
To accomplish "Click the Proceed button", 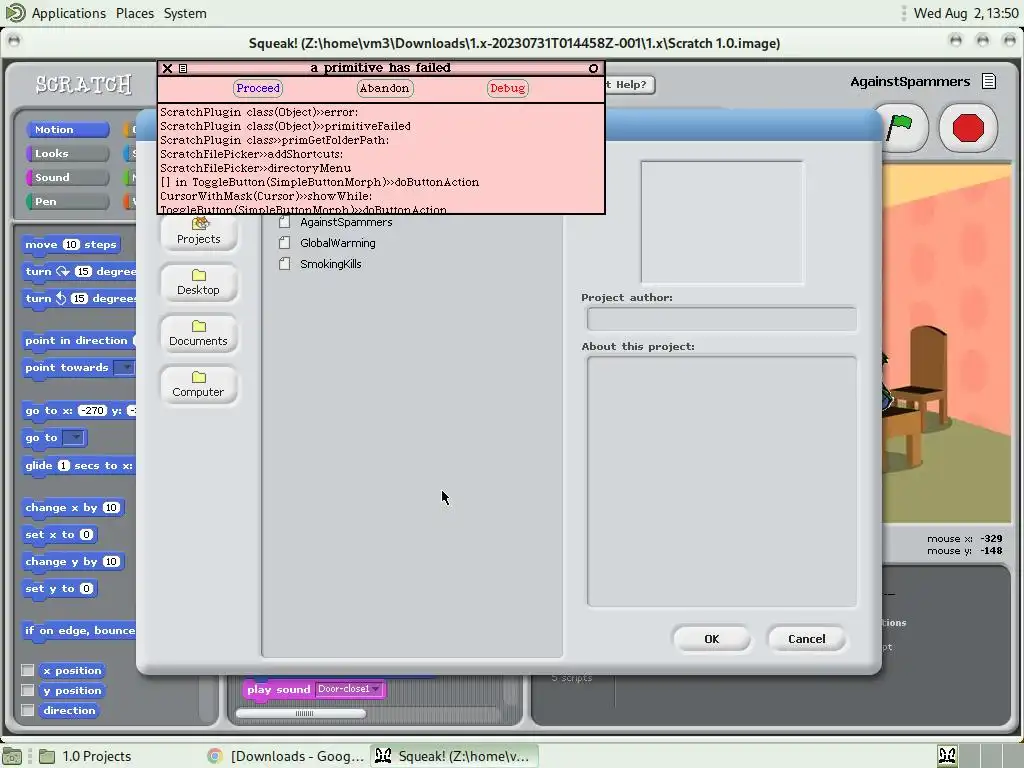I will (x=258, y=88).
